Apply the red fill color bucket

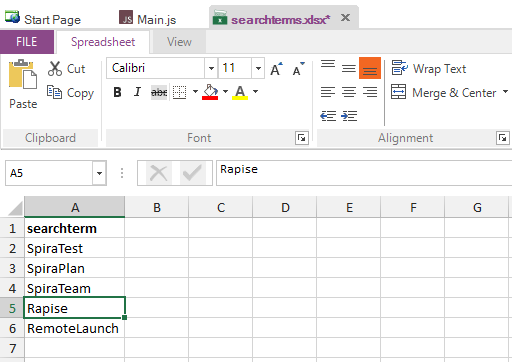pos(210,92)
